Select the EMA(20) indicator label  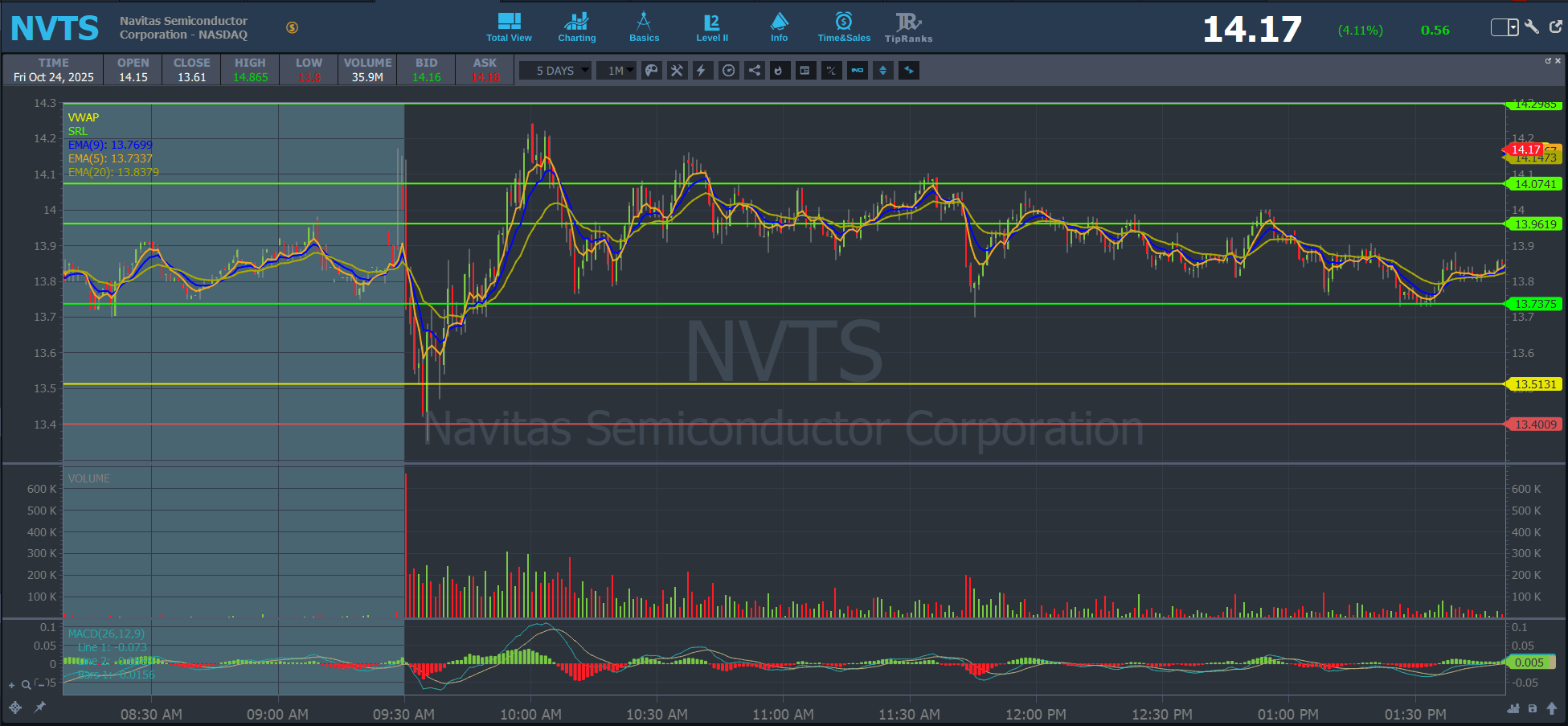click(113, 172)
